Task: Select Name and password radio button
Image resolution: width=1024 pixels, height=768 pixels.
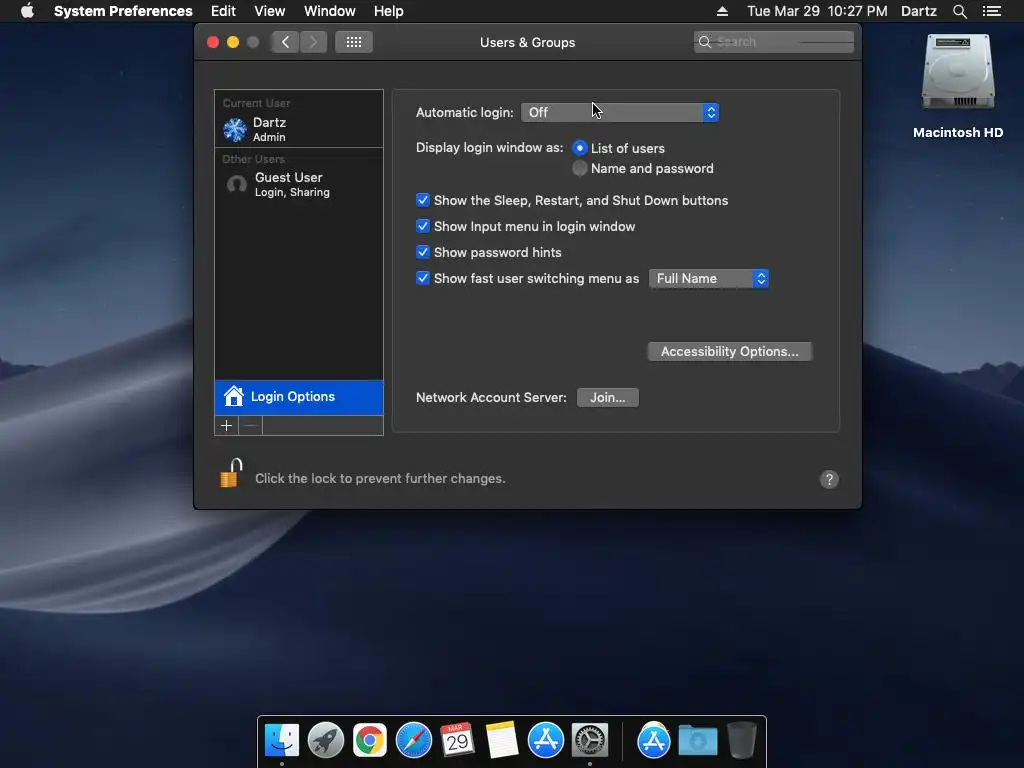Action: (579, 168)
